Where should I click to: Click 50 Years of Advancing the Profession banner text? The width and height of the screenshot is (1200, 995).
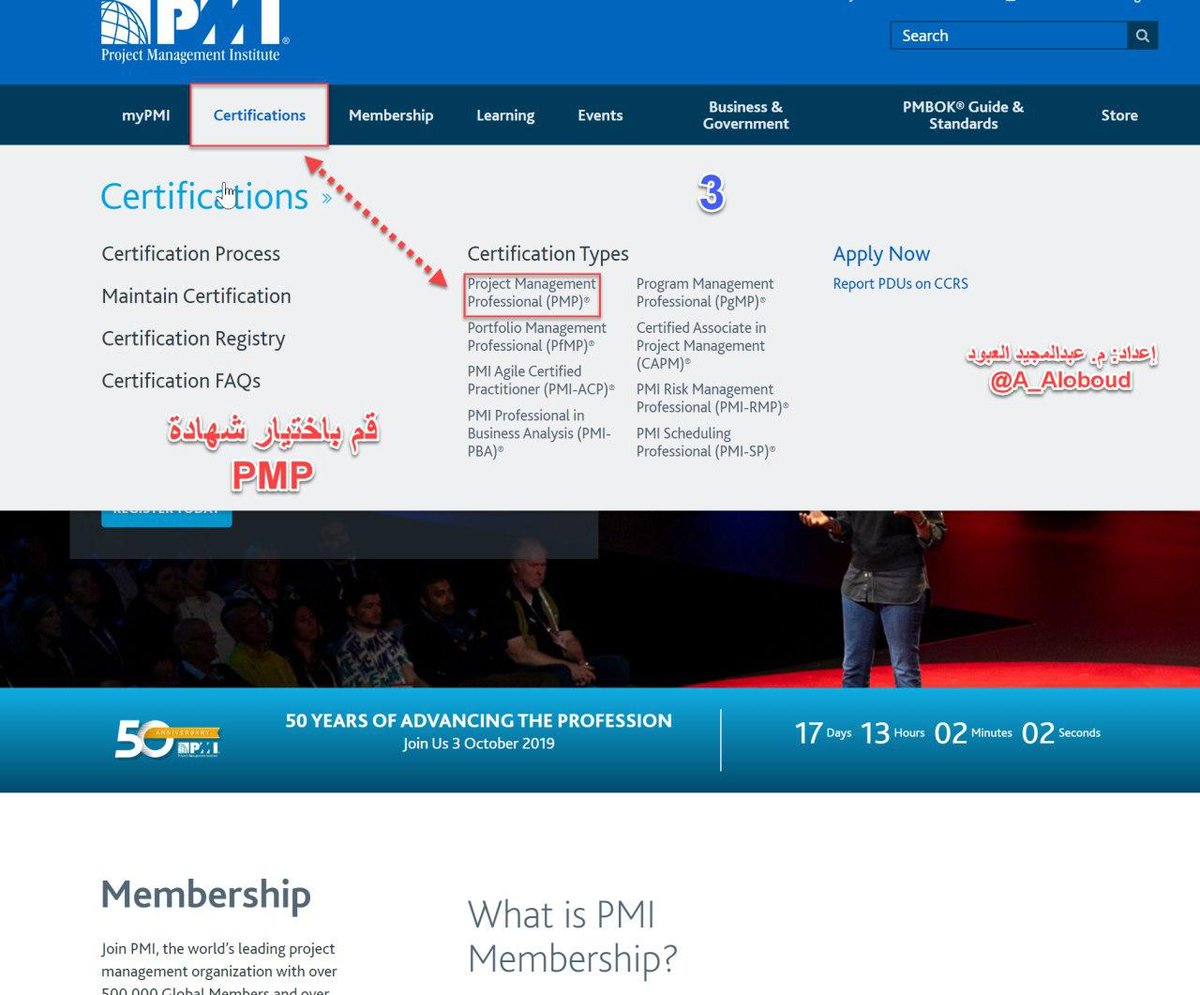pyautogui.click(x=479, y=720)
